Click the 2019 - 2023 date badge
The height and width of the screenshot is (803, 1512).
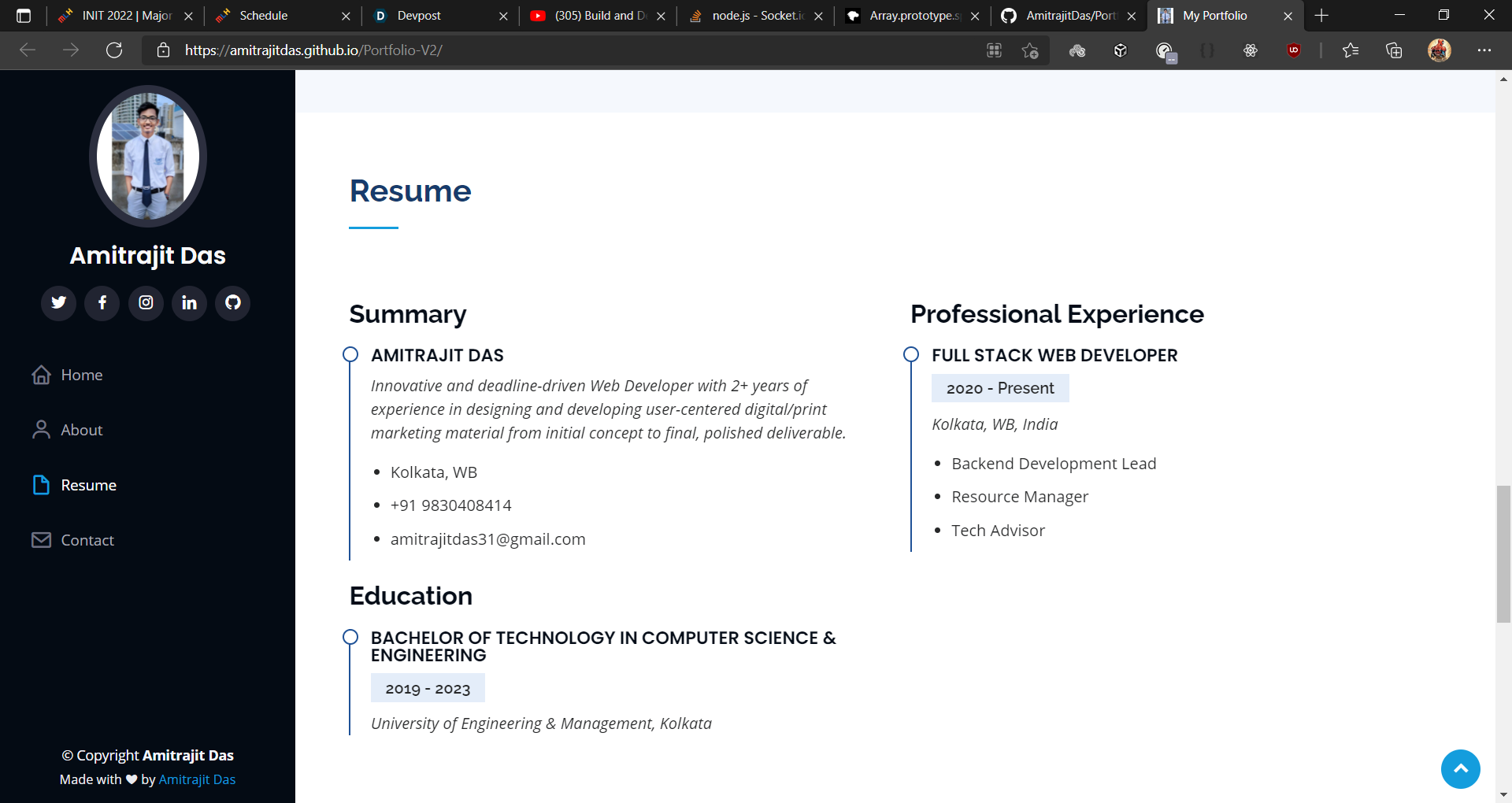(x=428, y=688)
